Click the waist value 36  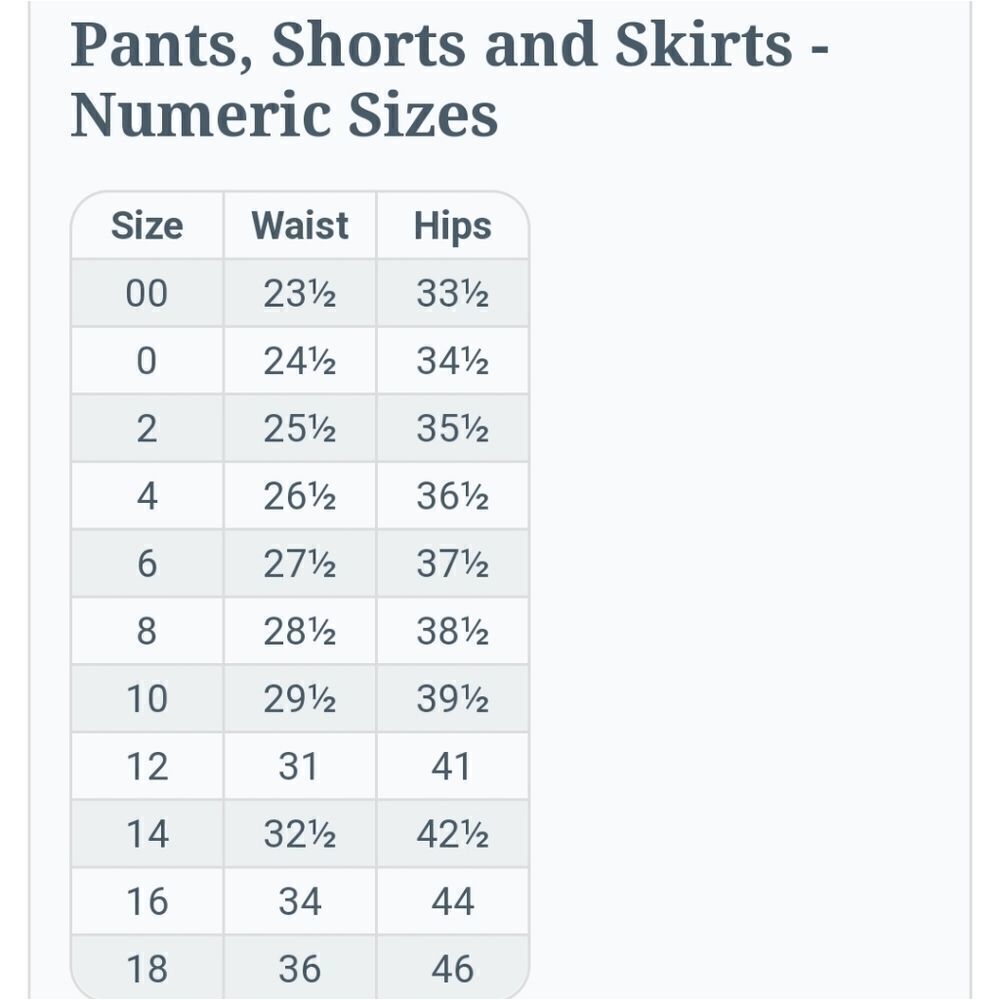click(300, 968)
